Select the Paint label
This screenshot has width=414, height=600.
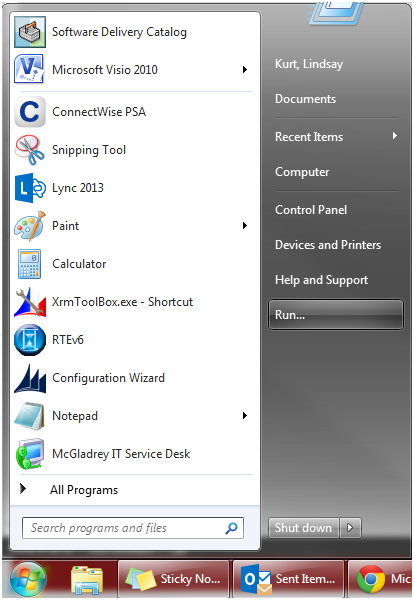[x=65, y=226]
